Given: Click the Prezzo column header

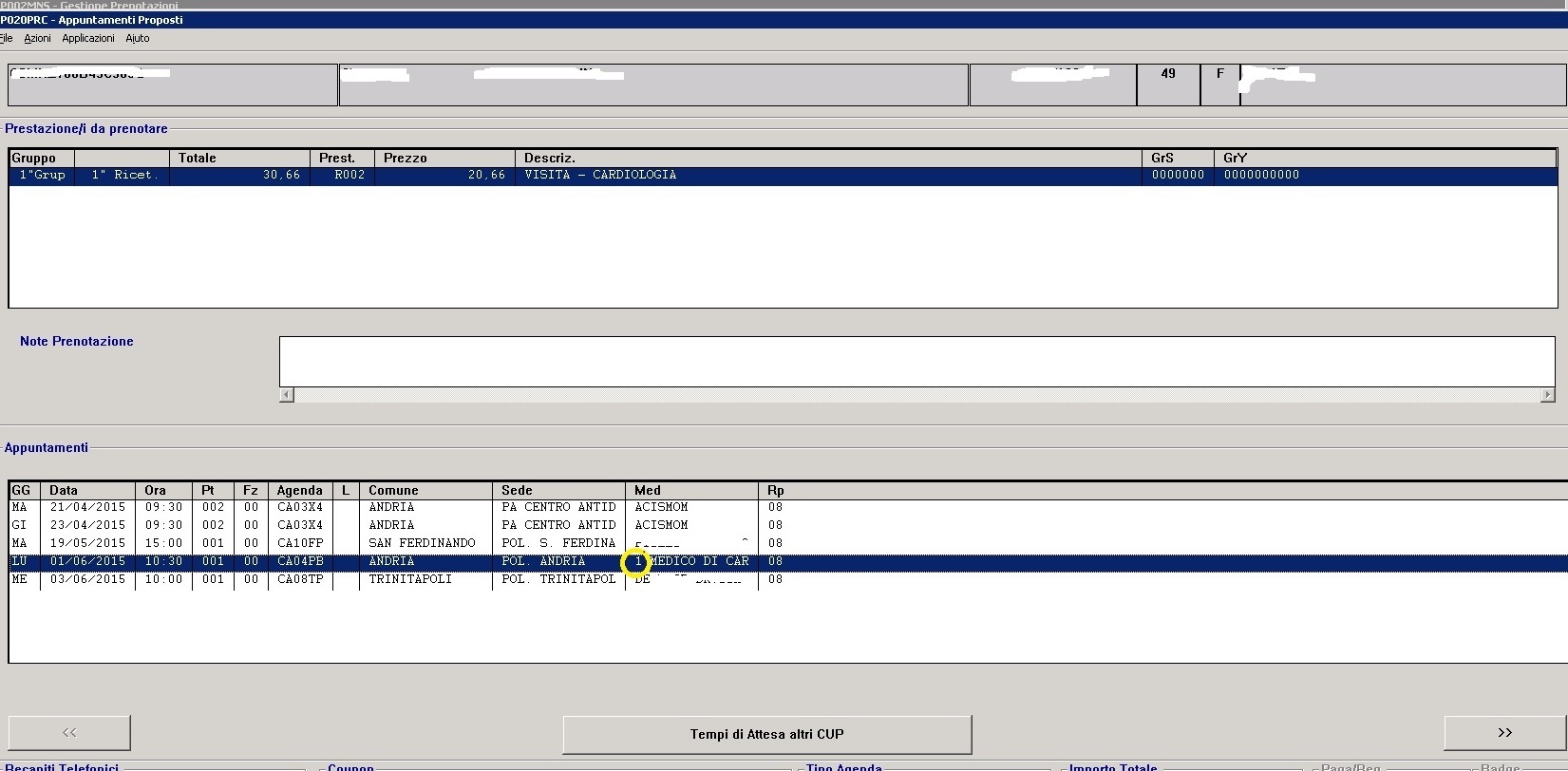Looking at the screenshot, I should (x=406, y=159).
